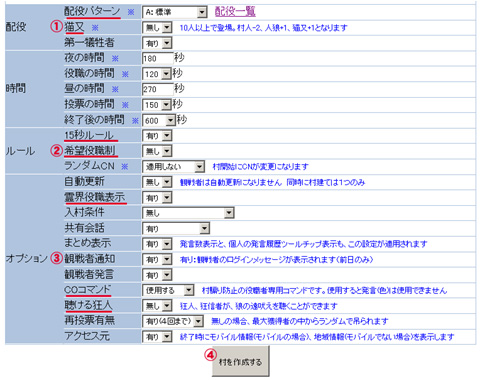This screenshot has height=380, width=480.
Task: Open the アクセス元 dropdown
Action: pos(157,337)
